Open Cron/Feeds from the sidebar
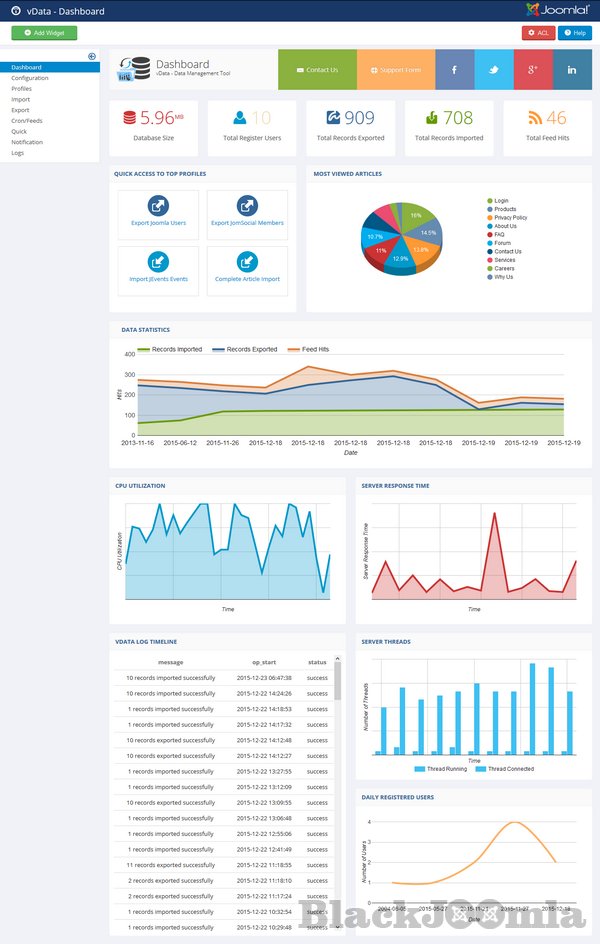Screen dimensions: 600x944 point(27,121)
